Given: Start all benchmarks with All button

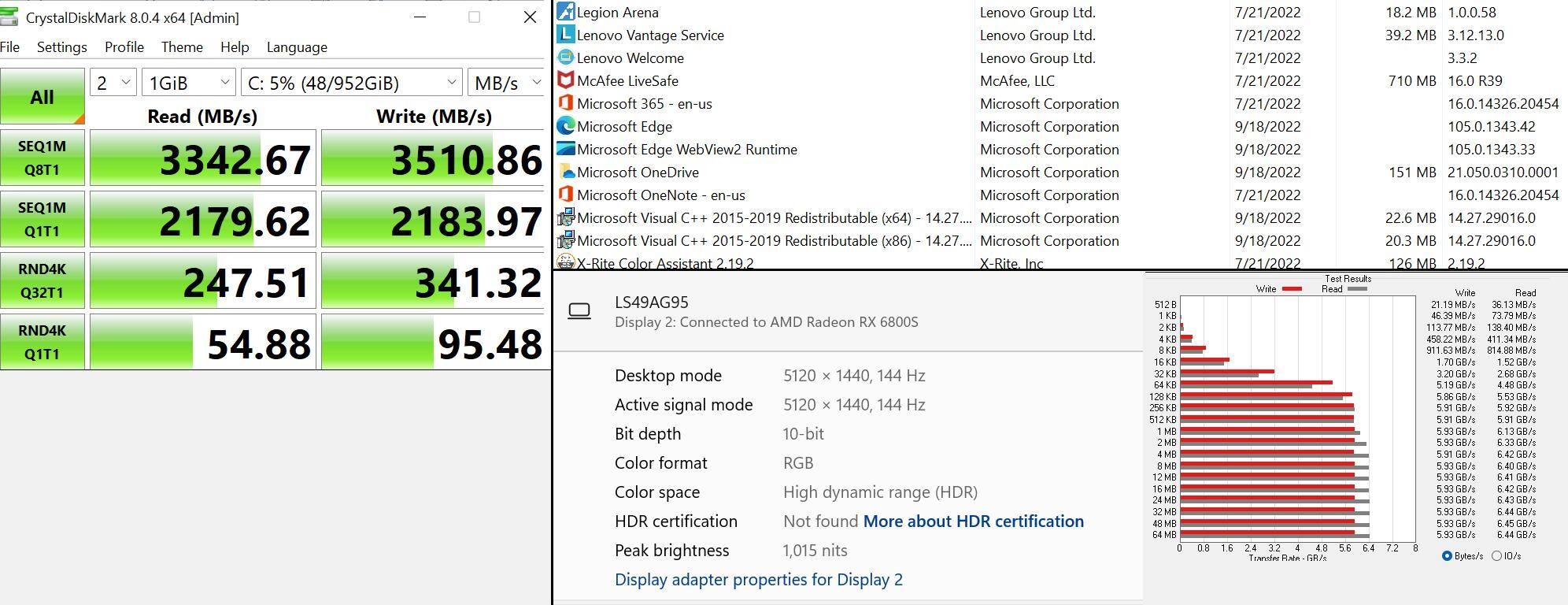Looking at the screenshot, I should point(43,97).
